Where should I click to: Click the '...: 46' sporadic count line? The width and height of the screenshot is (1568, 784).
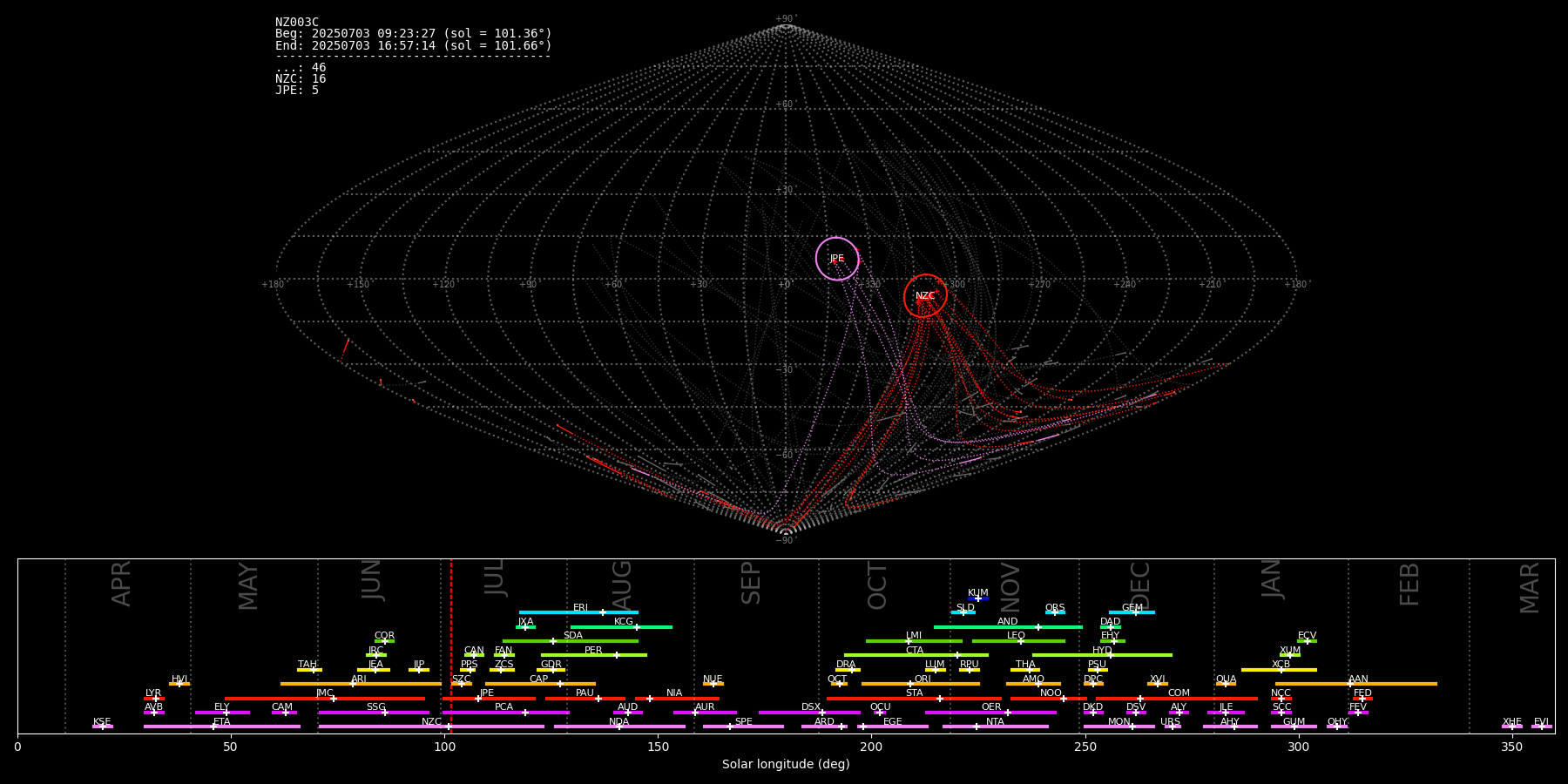pyautogui.click(x=301, y=68)
